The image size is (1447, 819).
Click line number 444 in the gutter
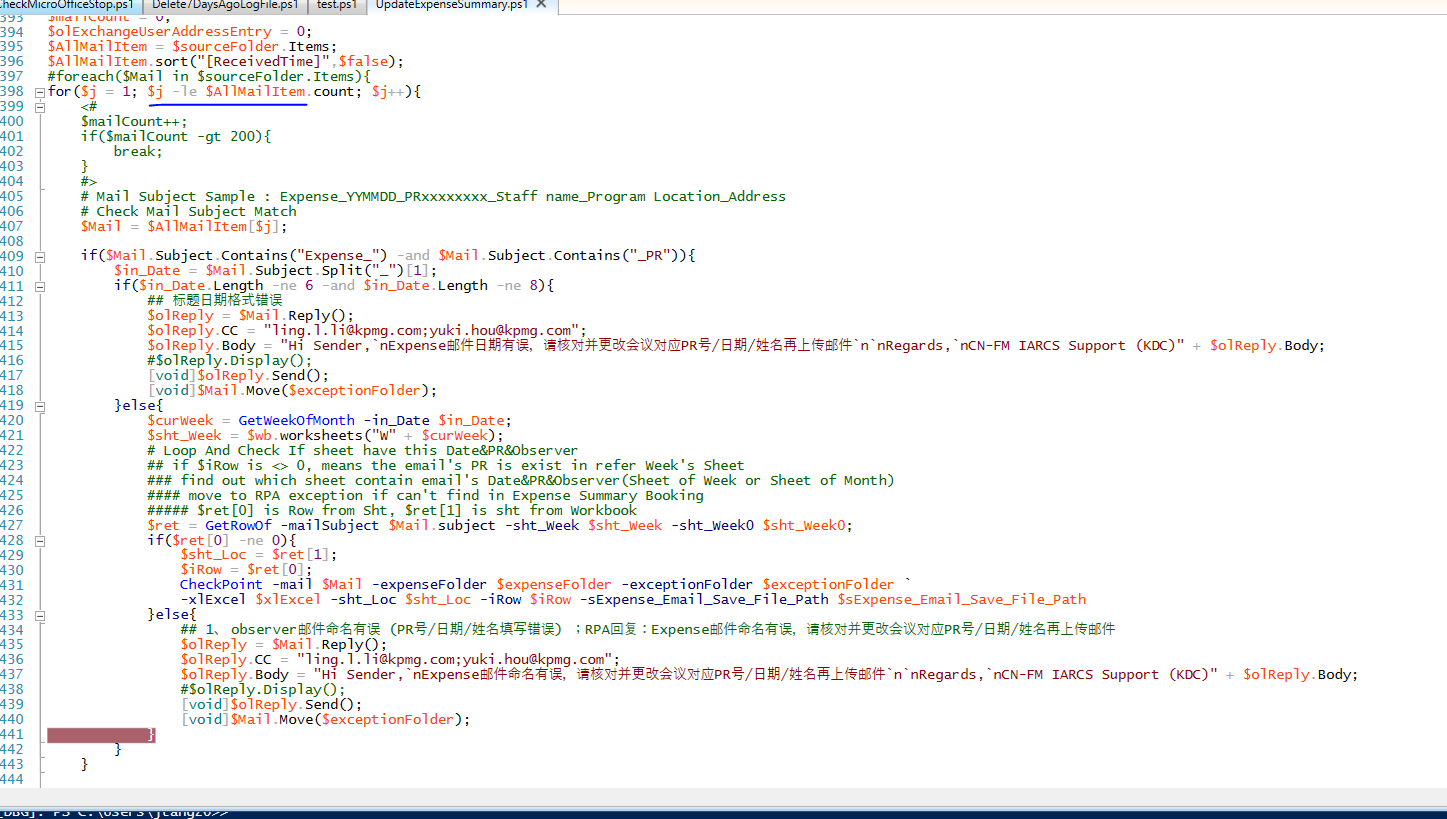pos(12,779)
